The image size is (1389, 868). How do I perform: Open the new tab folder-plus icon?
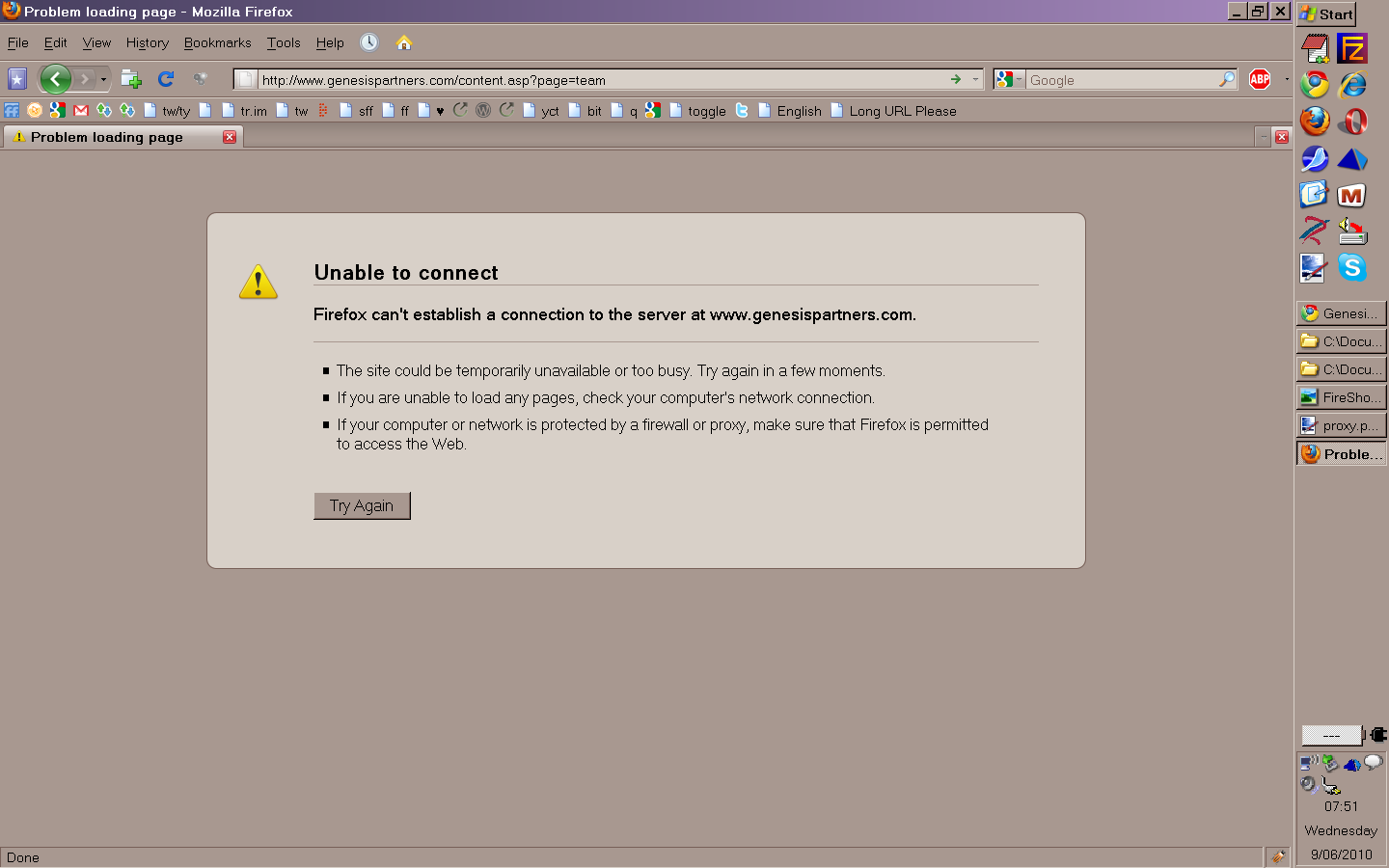coord(131,79)
